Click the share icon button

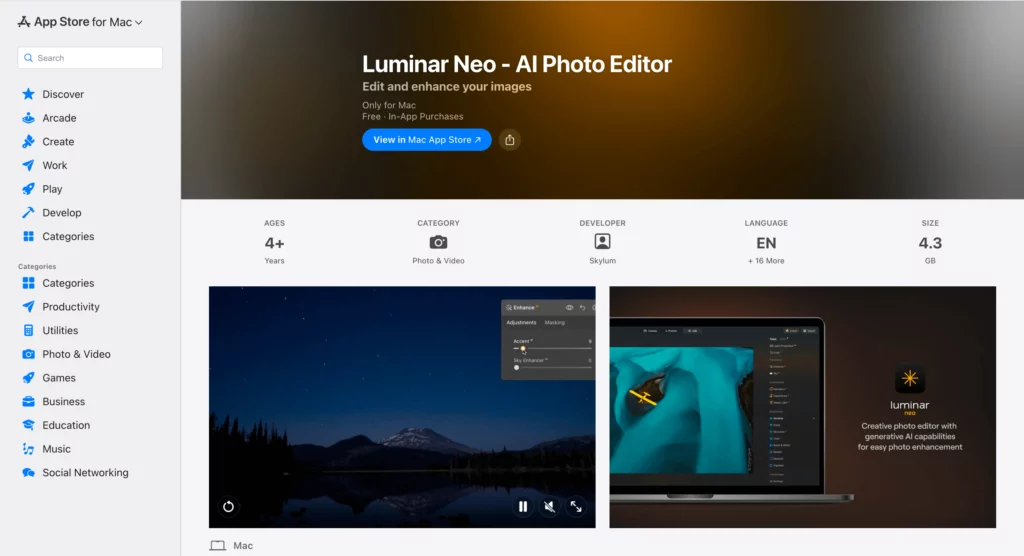pos(509,140)
